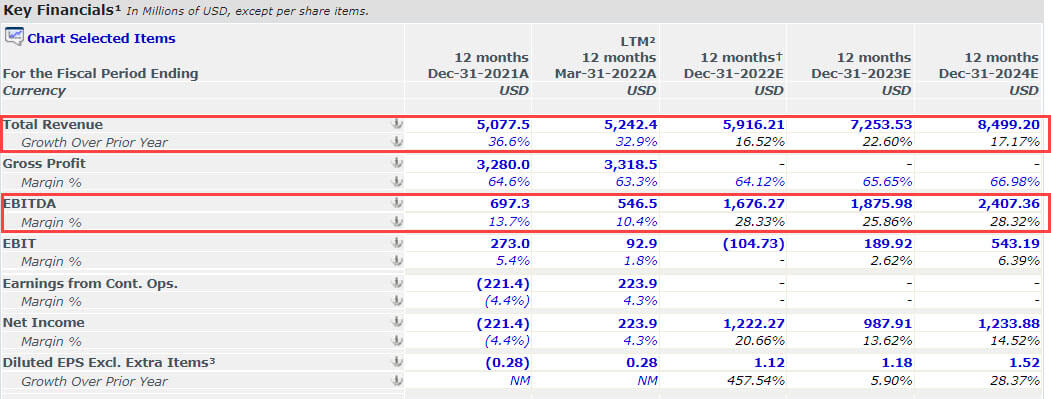Click the chart icon for EBITDA Margin %
Image resolution: width=1051 pixels, height=399 pixels.
point(397,221)
